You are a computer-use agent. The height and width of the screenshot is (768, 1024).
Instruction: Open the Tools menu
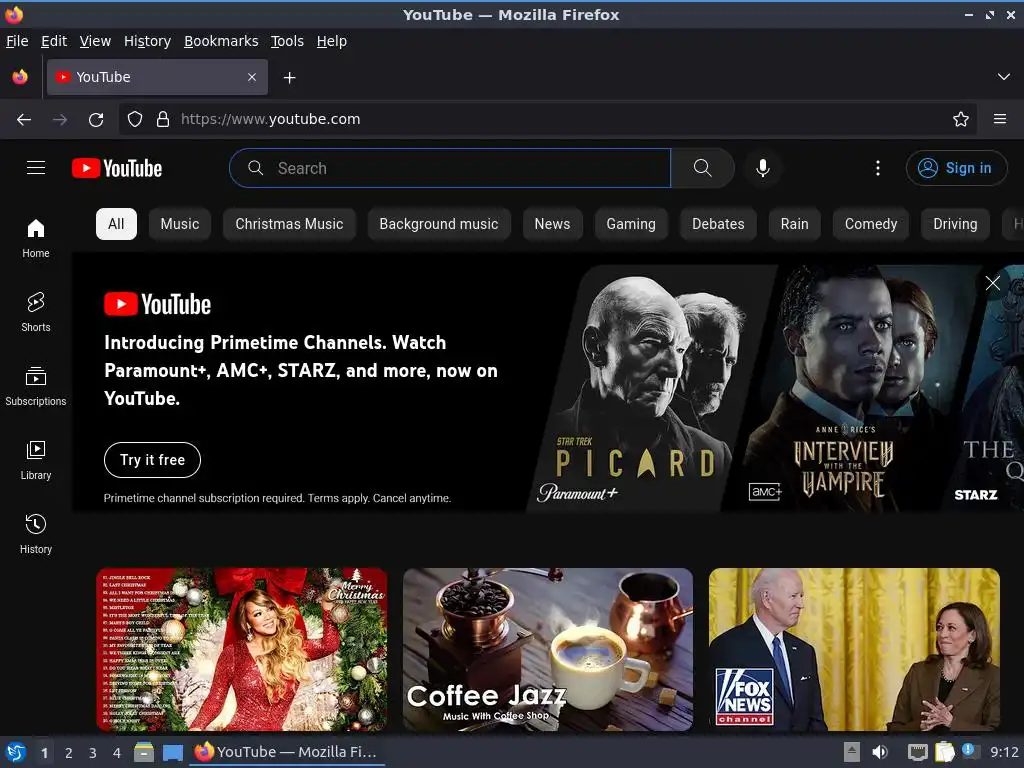(287, 41)
